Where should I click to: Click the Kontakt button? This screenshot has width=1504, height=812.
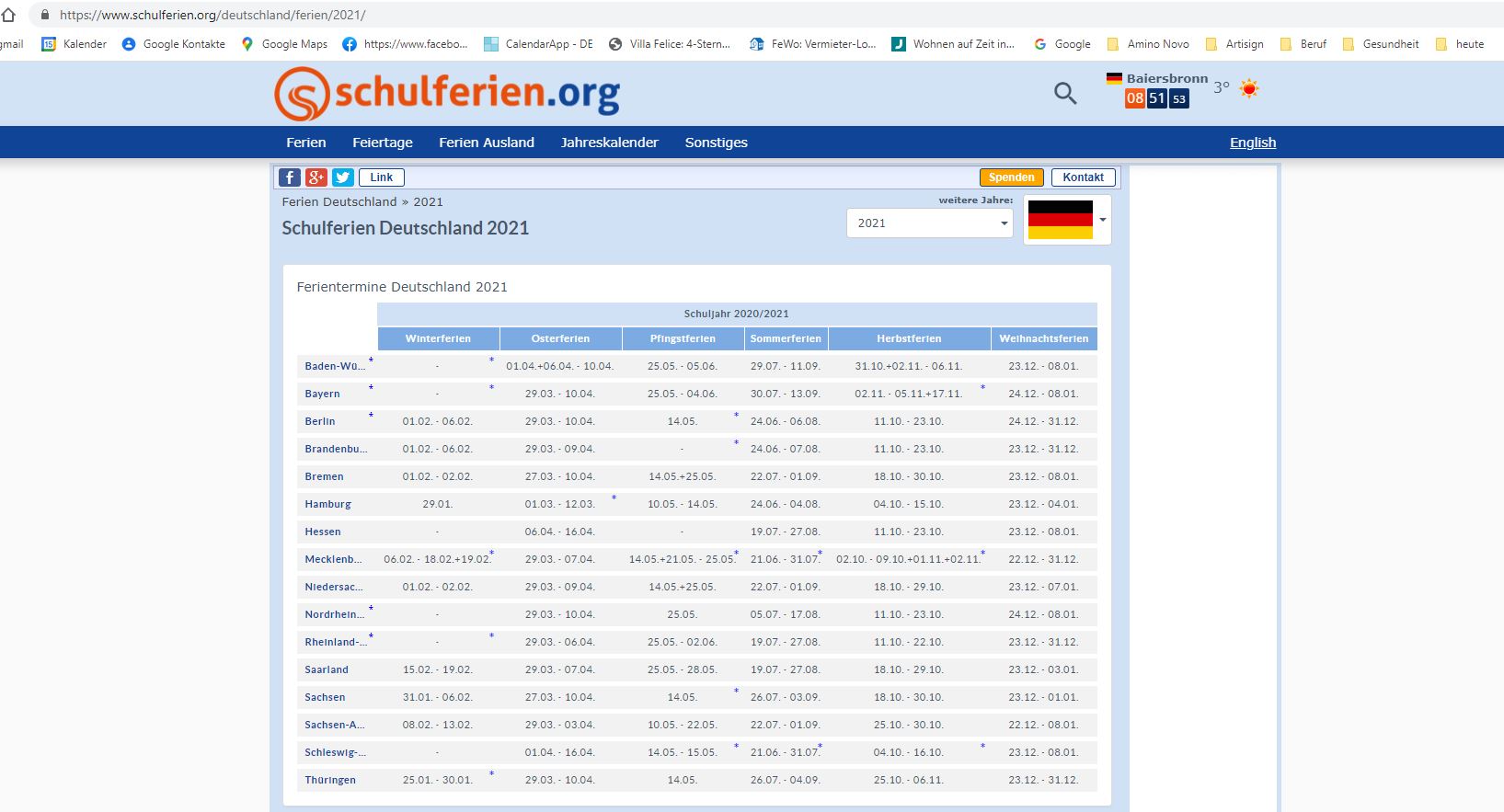(1083, 177)
